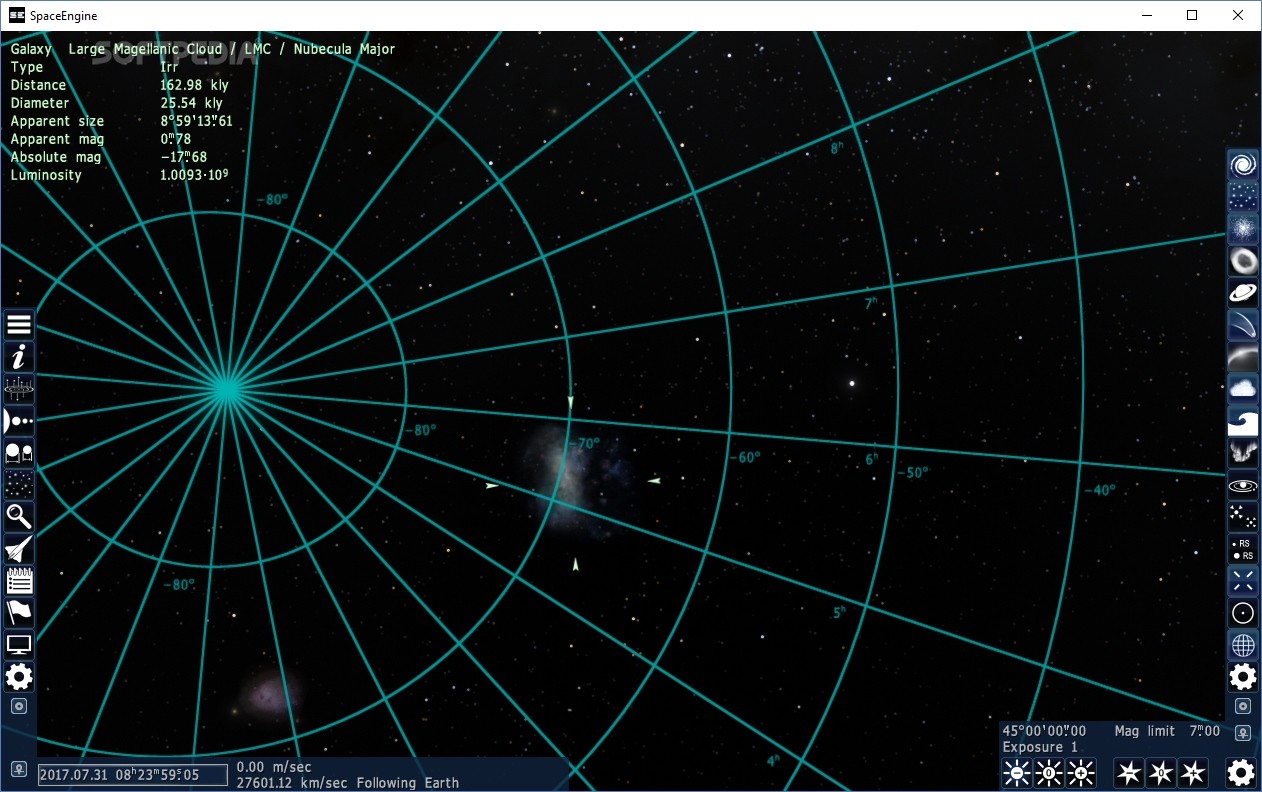Click the 'Following Earth' status text
Screen dimensions: 1262x792
pyautogui.click(x=408, y=783)
